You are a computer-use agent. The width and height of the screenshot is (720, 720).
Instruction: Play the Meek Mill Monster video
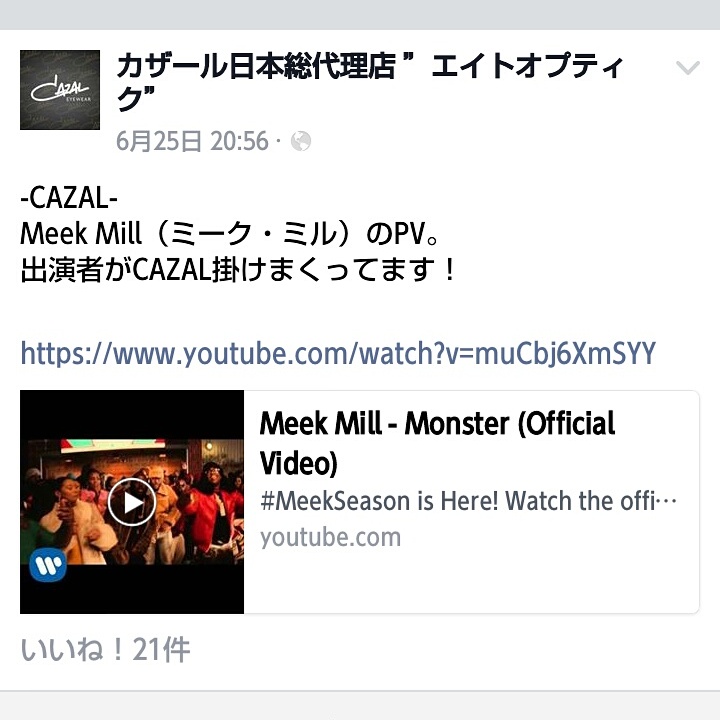tap(132, 502)
